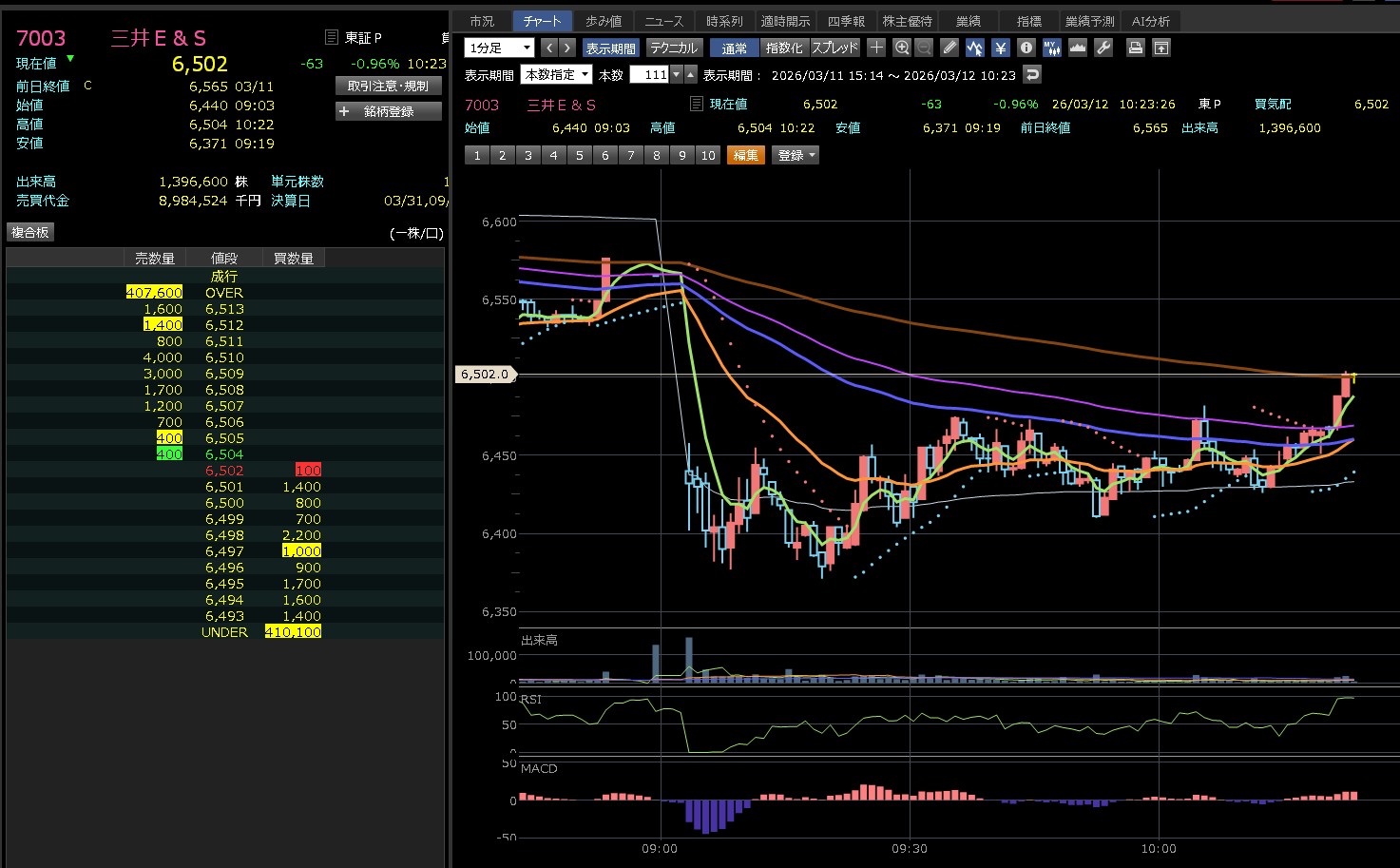Click the reset display period arrow icon
The image size is (1400, 868).
pyautogui.click(x=1032, y=74)
